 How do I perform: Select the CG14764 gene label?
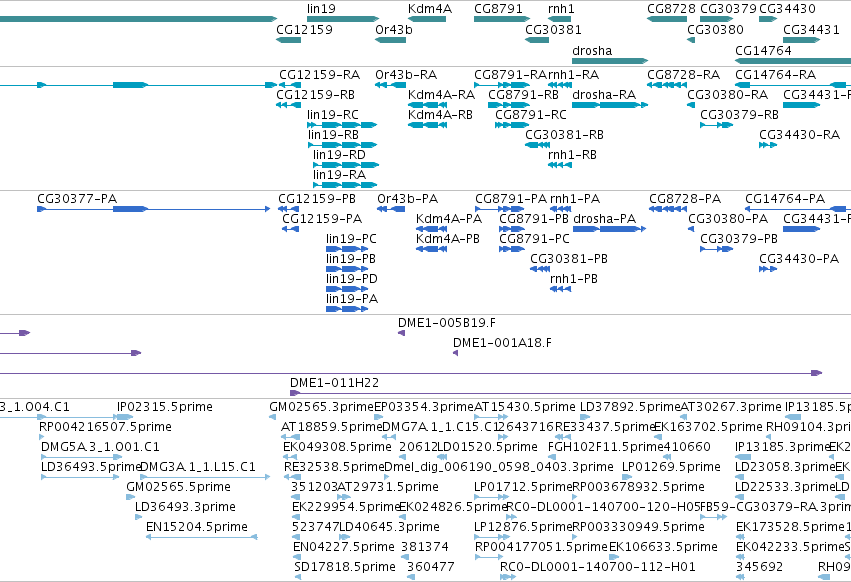tap(763, 50)
